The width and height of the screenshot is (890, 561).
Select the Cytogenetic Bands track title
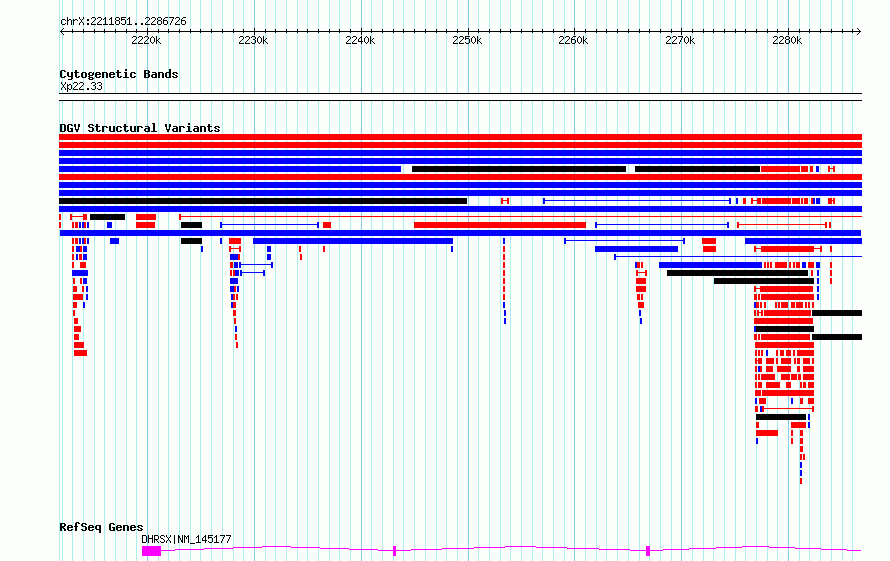point(119,74)
